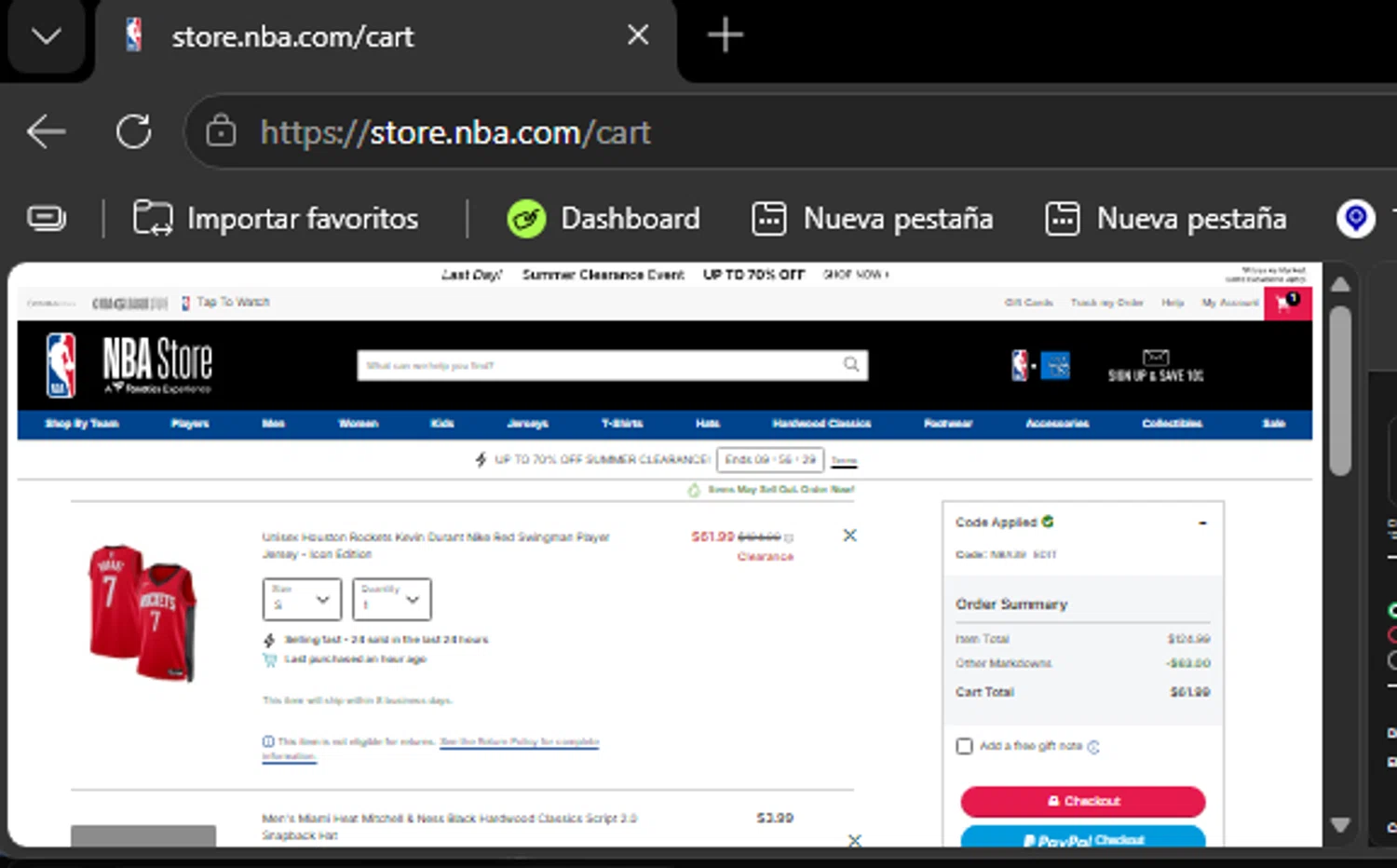Reload the page with the refresh icon
Viewport: 1397px width, 868px height.
pos(134,131)
